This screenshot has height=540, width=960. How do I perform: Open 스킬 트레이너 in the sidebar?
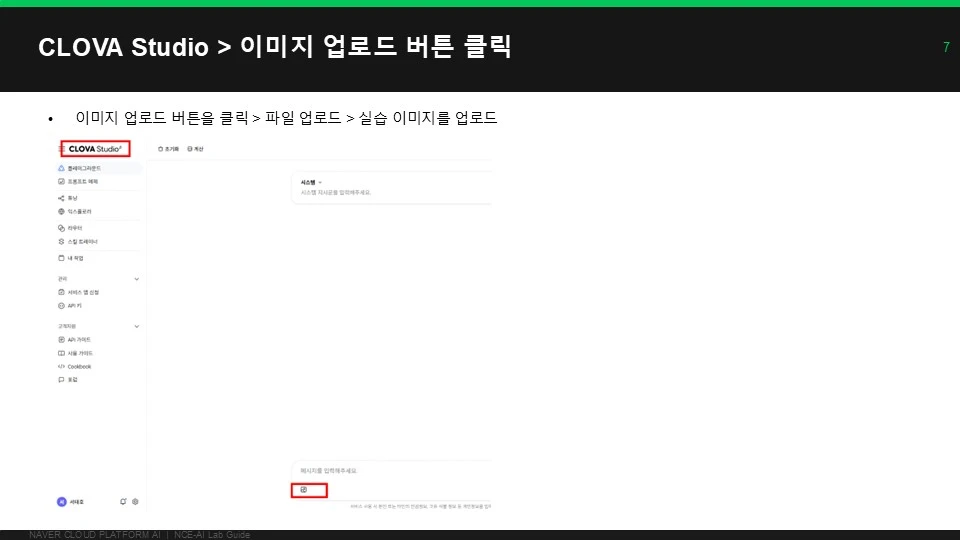[x=78, y=242]
